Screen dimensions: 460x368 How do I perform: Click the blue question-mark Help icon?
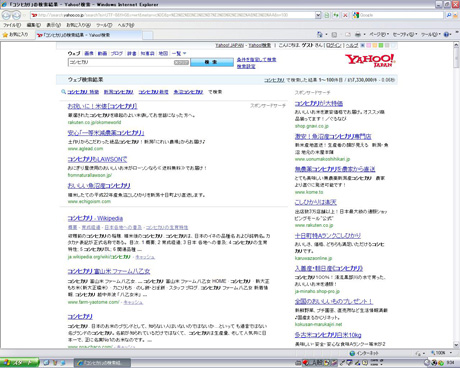(x=446, y=34)
